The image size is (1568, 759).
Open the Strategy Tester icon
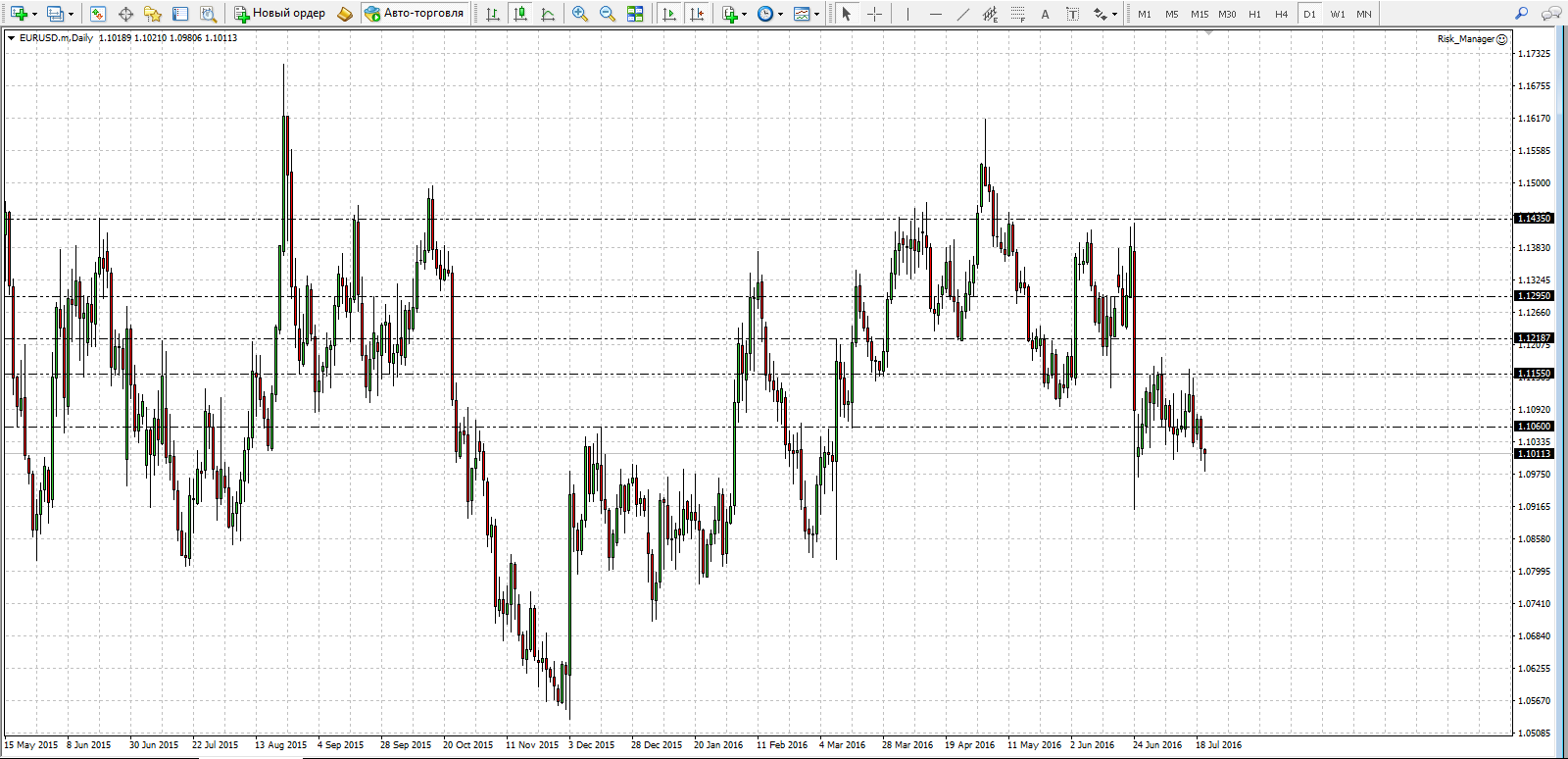coord(208,14)
